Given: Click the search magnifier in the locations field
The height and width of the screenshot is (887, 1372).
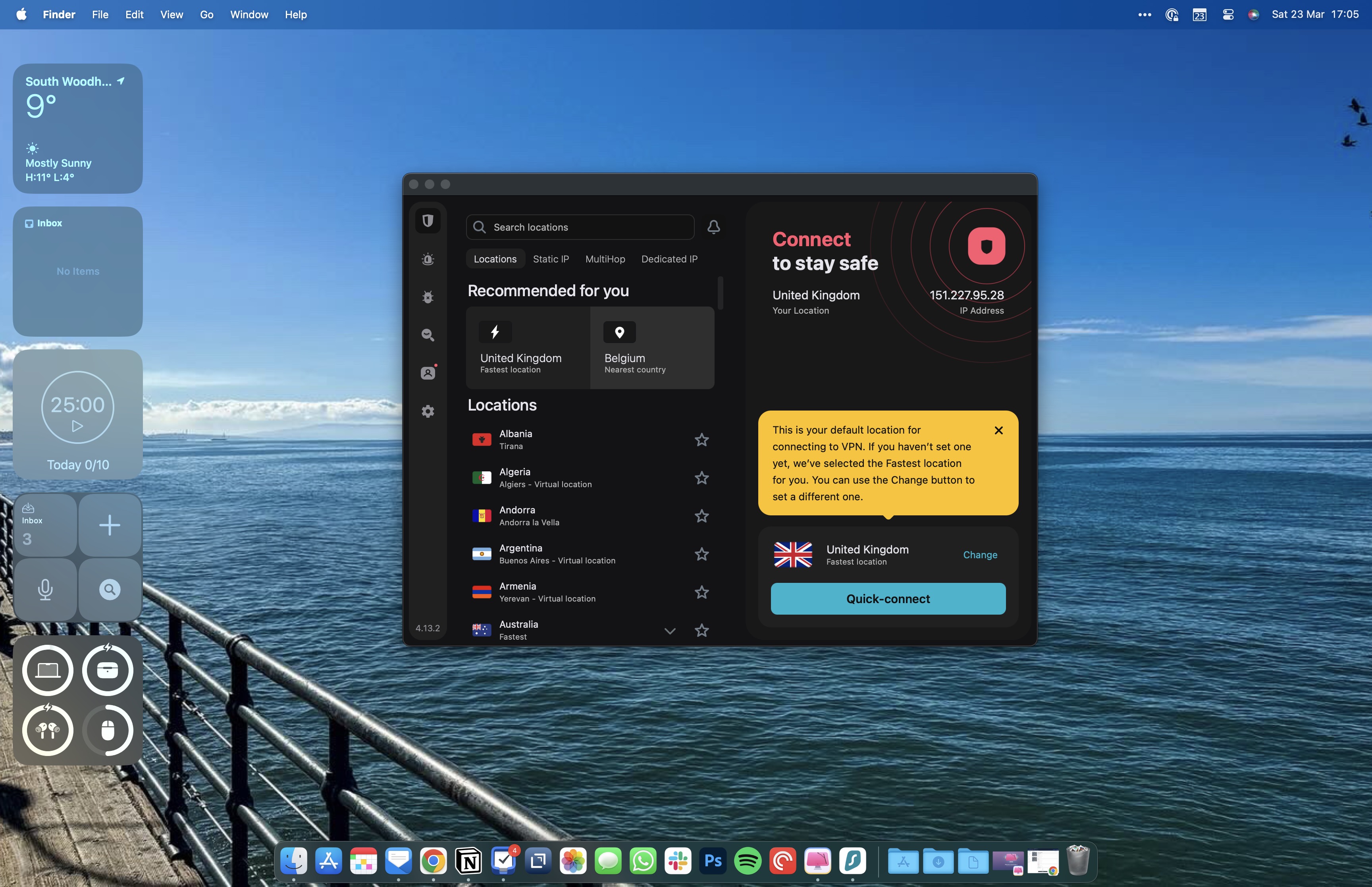Looking at the screenshot, I should coord(479,227).
